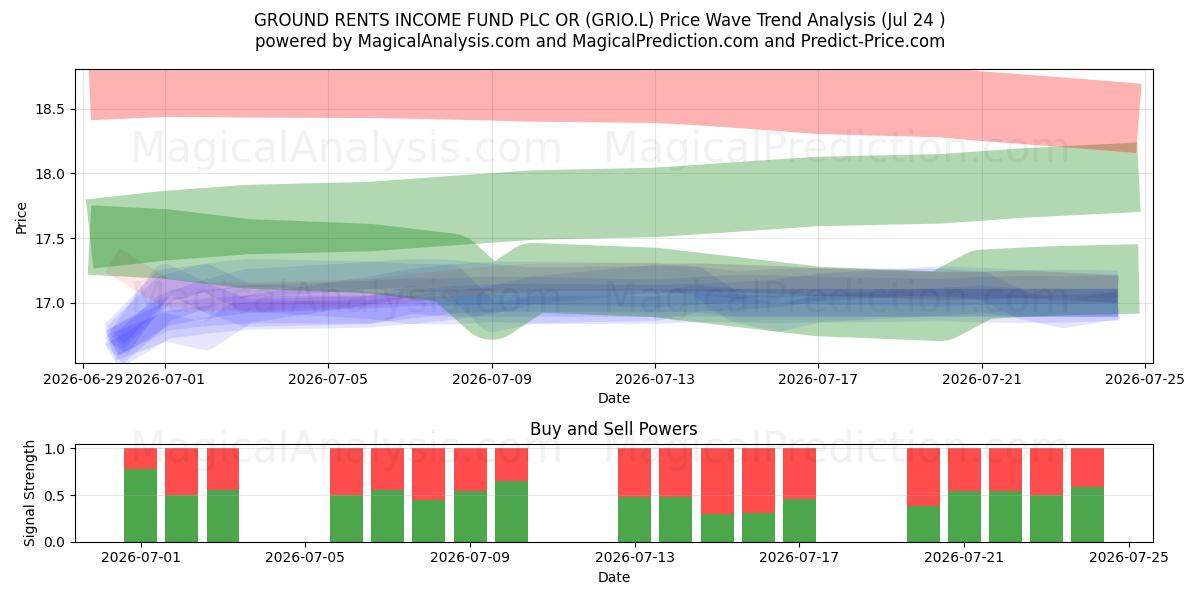The width and height of the screenshot is (1200, 600).
Task: Click the 2026-07-13 date tick on price chart
Action: pyautogui.click(x=655, y=379)
